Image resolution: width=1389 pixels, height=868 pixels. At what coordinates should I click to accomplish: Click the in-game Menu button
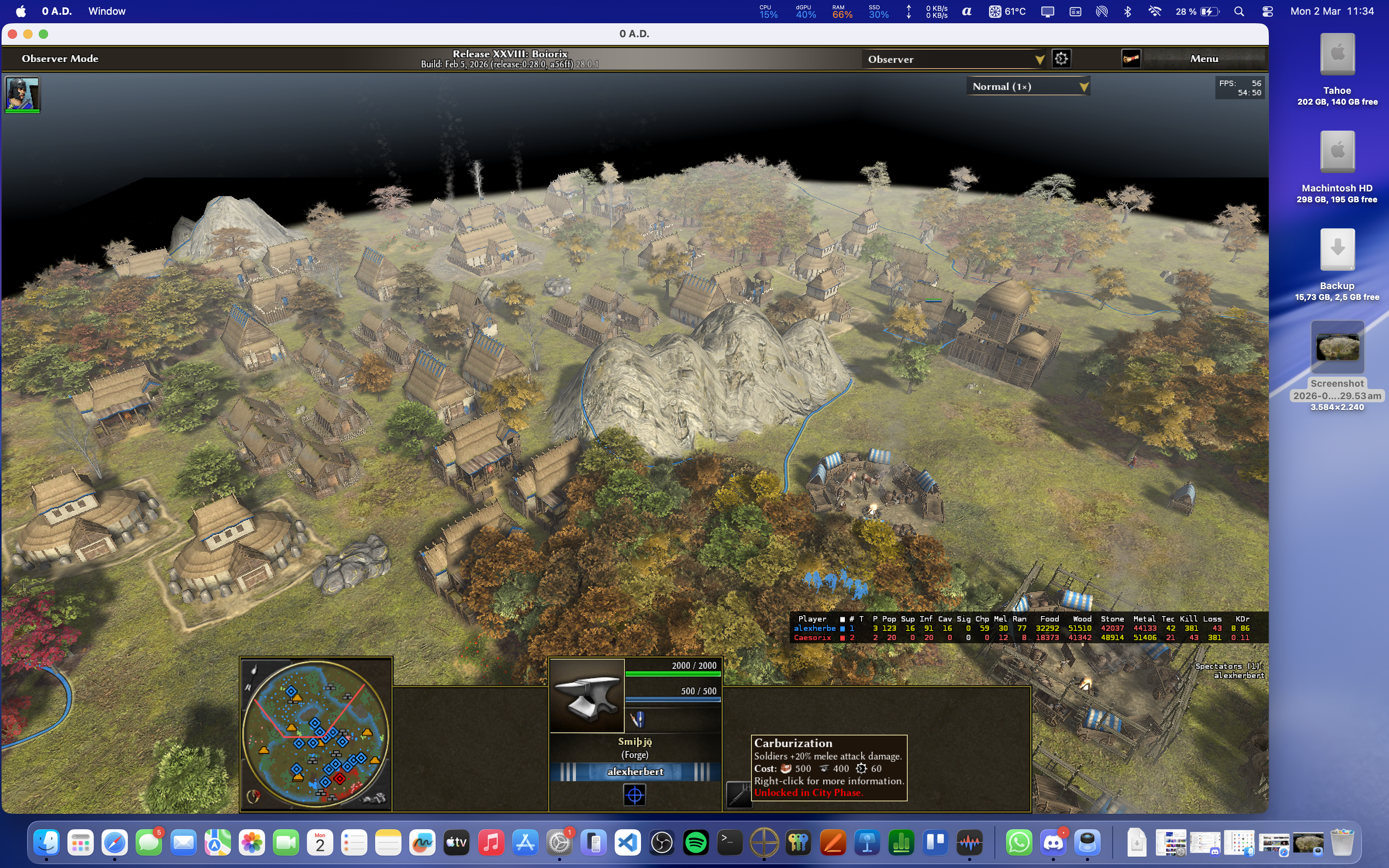pyautogui.click(x=1204, y=59)
